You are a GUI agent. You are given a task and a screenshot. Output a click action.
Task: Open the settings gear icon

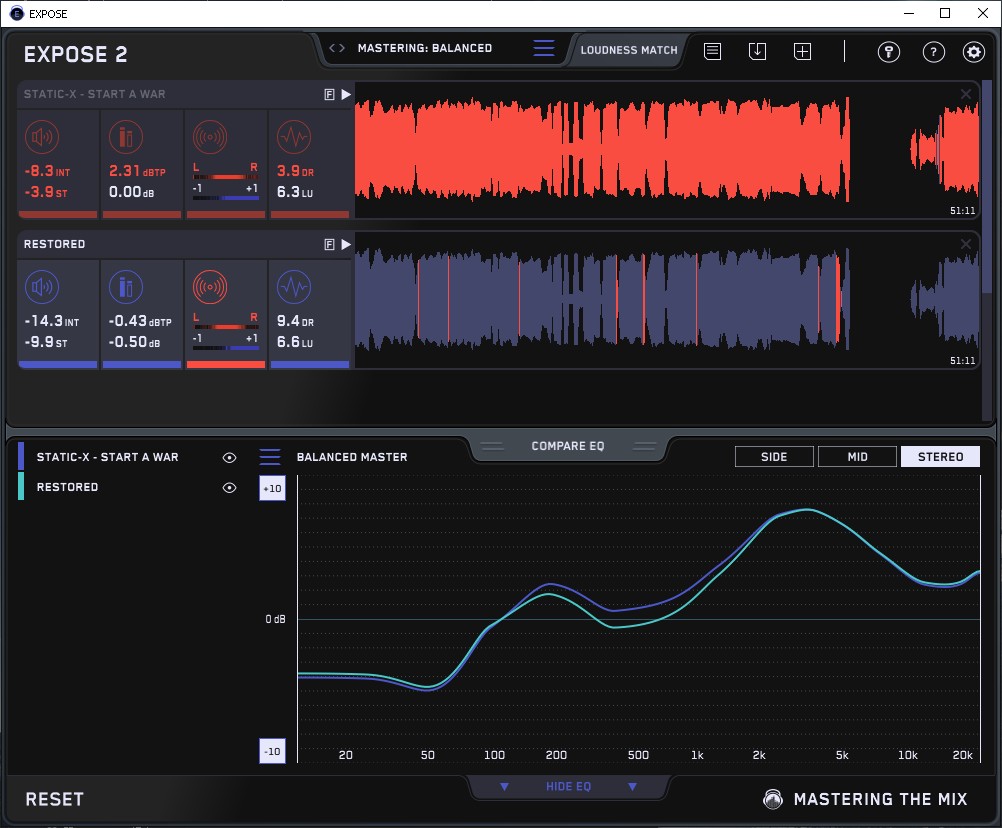click(974, 52)
